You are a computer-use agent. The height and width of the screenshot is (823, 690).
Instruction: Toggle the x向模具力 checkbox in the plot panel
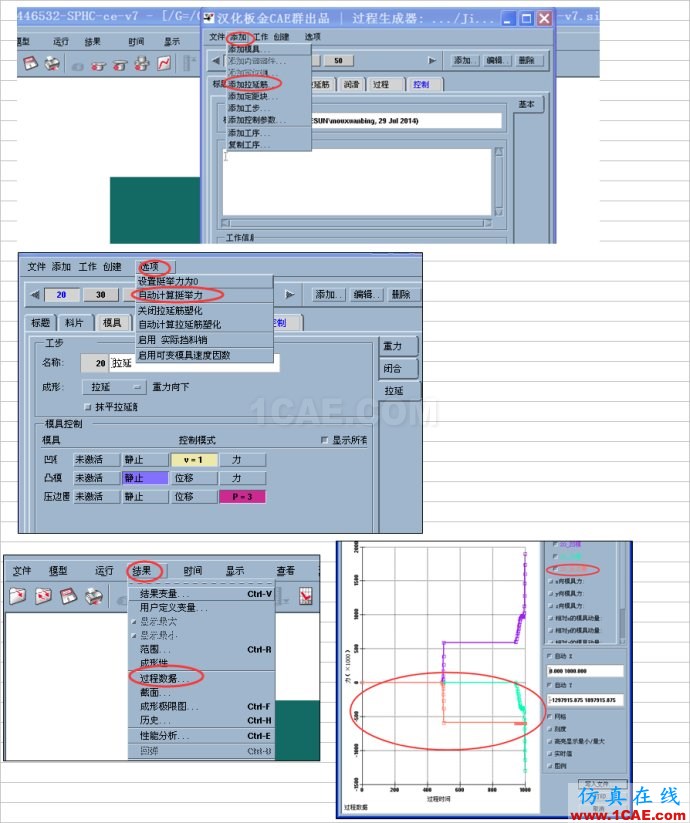(x=550, y=582)
